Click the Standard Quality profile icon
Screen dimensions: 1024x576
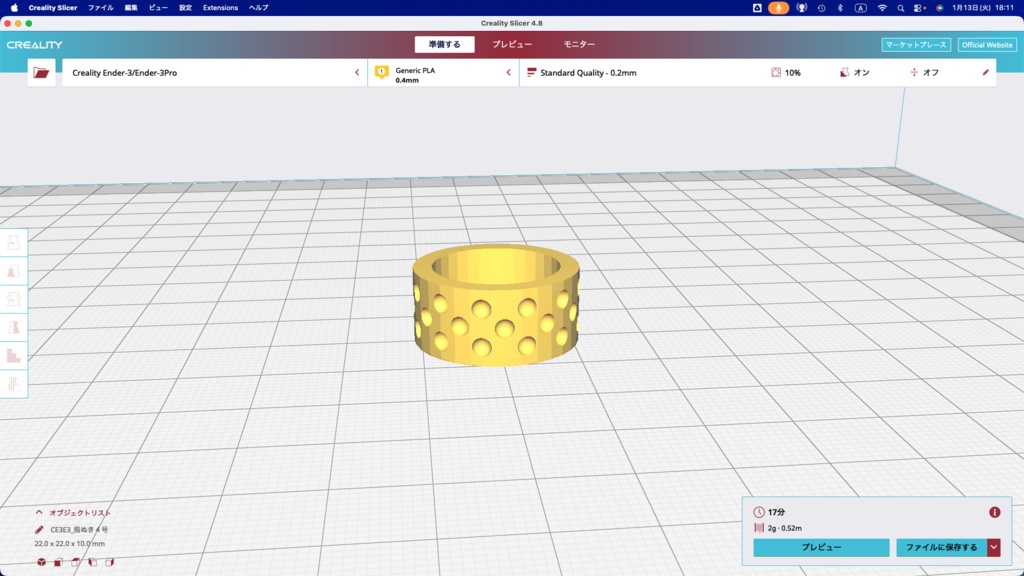point(531,72)
